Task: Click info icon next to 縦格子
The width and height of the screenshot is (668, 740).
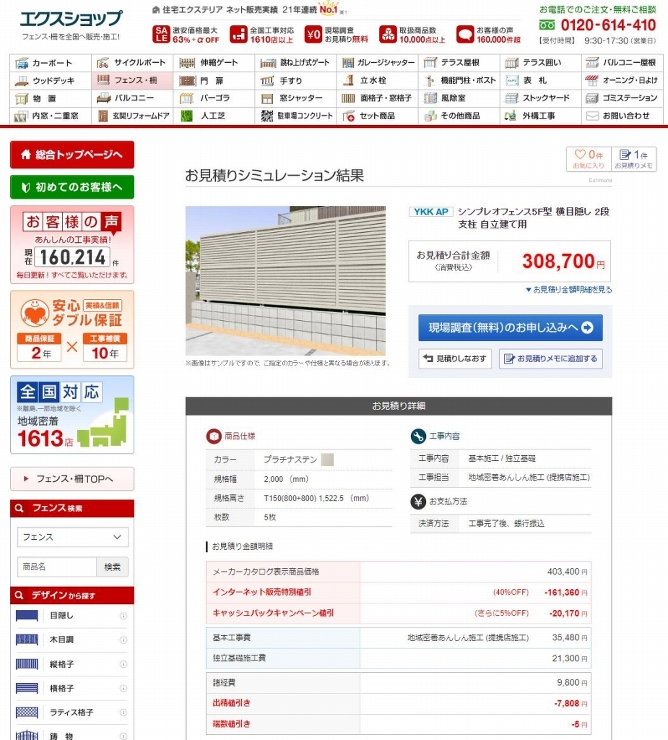Action: point(123,664)
